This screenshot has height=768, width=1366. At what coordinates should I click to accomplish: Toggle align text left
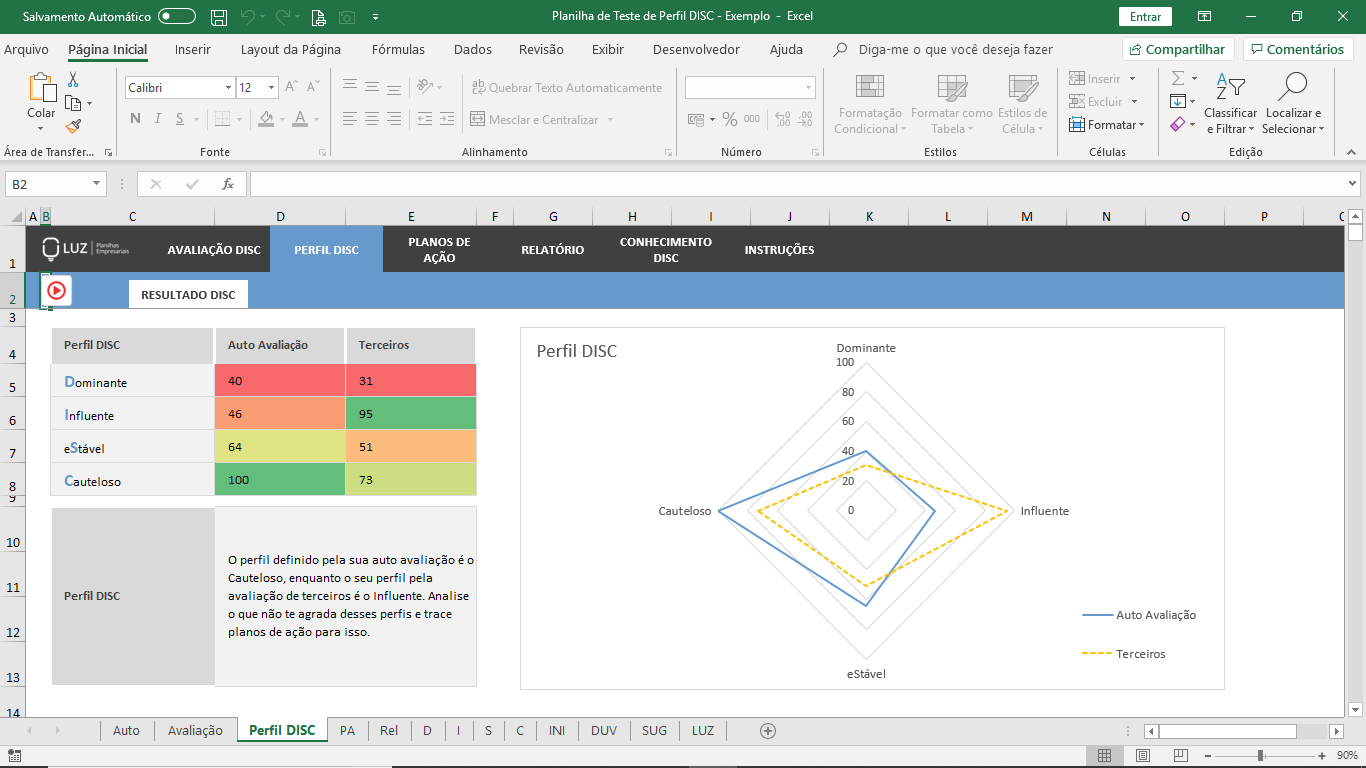[x=350, y=119]
